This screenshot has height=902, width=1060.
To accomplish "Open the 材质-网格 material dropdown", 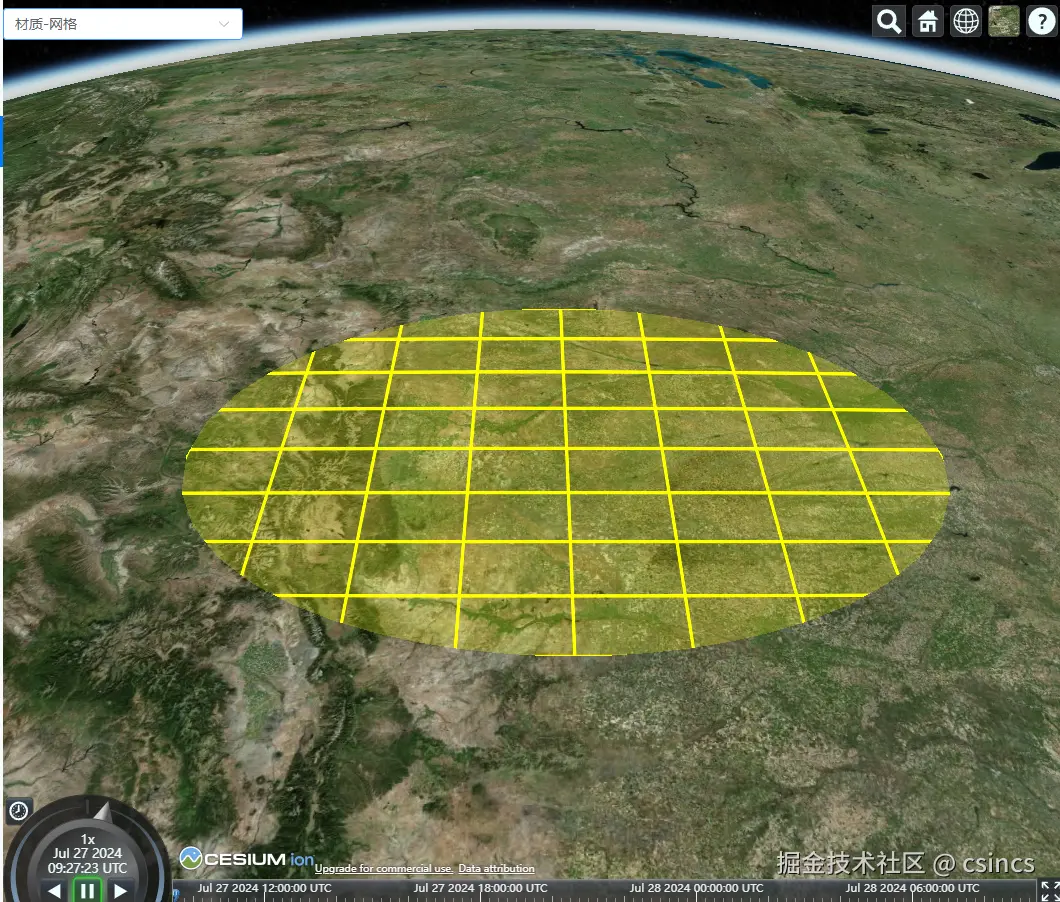I will (x=122, y=24).
